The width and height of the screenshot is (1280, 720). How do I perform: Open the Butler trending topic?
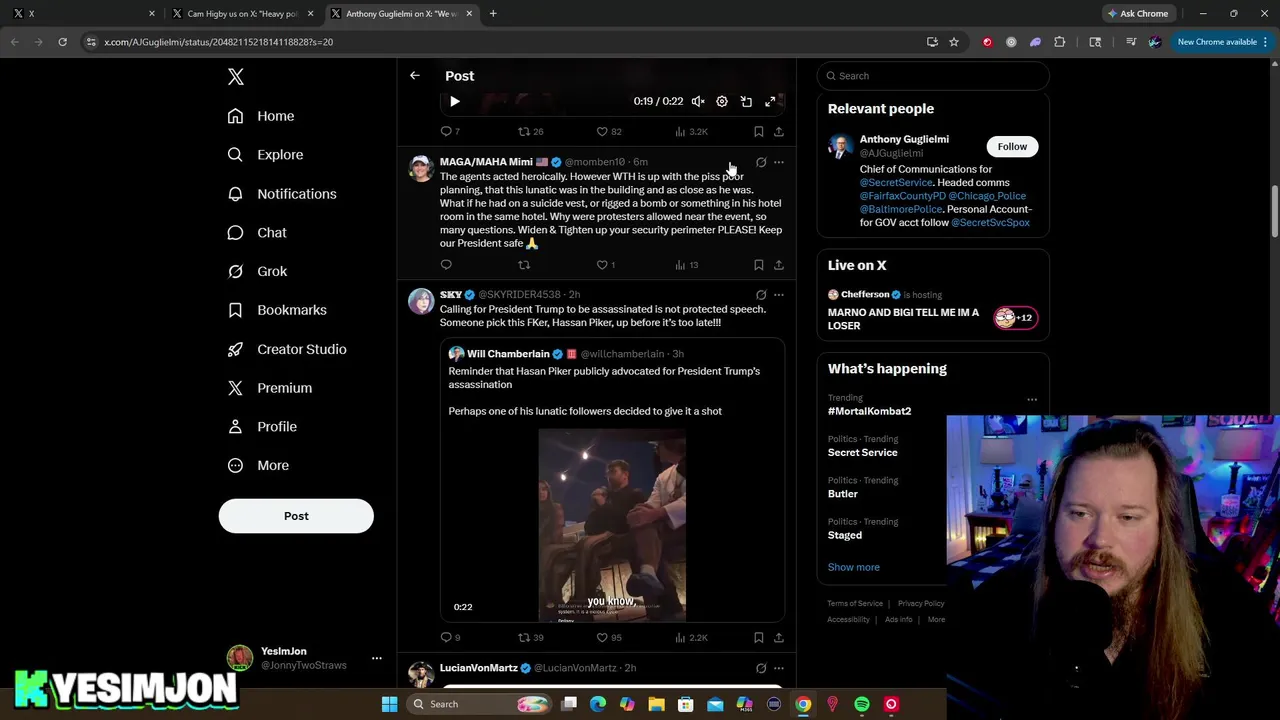click(x=843, y=494)
